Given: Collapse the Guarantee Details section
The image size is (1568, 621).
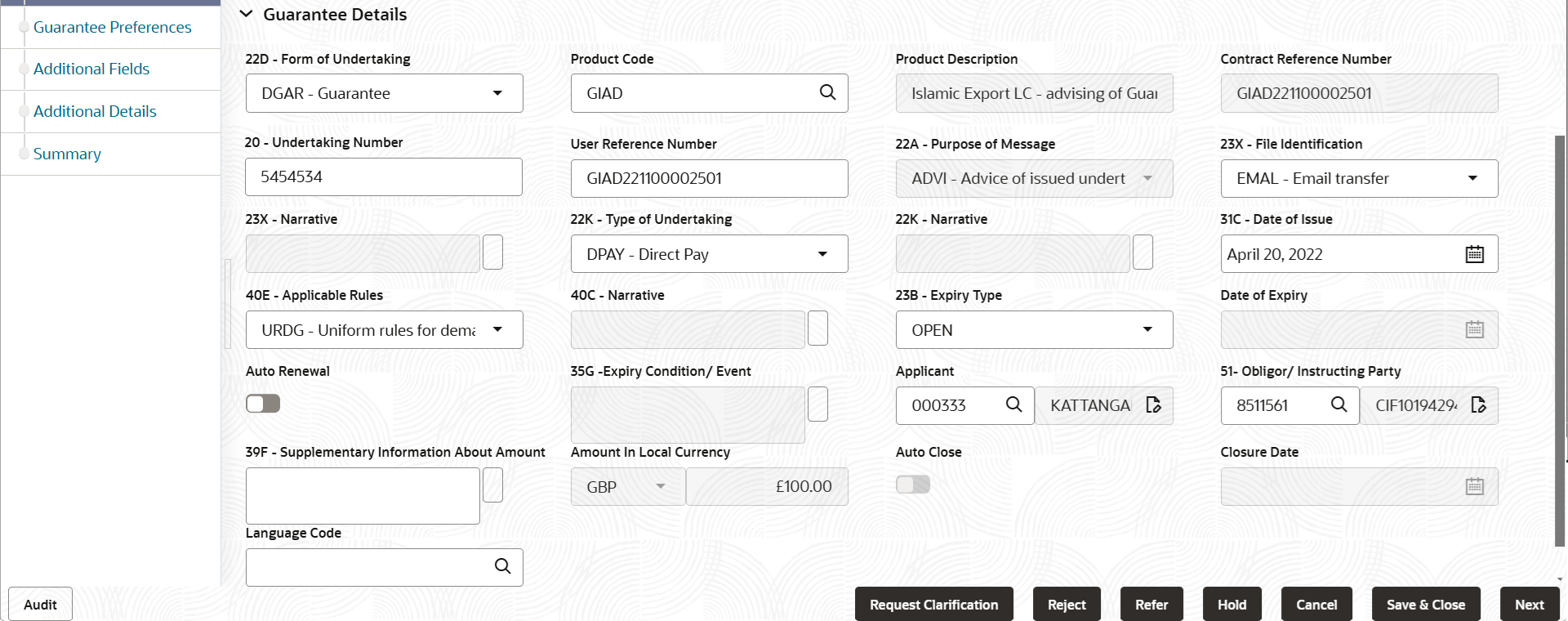Looking at the screenshot, I should pyautogui.click(x=246, y=14).
